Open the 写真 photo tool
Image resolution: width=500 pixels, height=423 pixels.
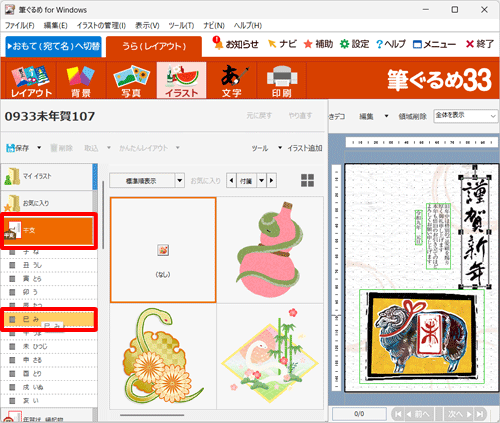coord(131,80)
